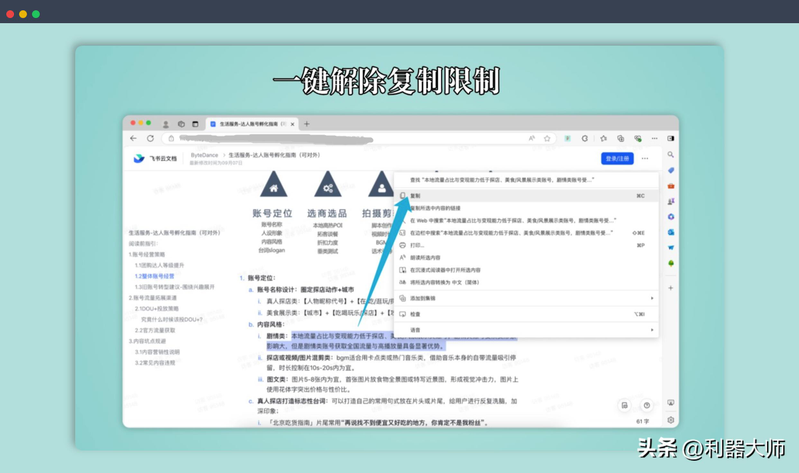Go to outline item 阅读前指引
This screenshot has width=799, height=473.
(143, 244)
